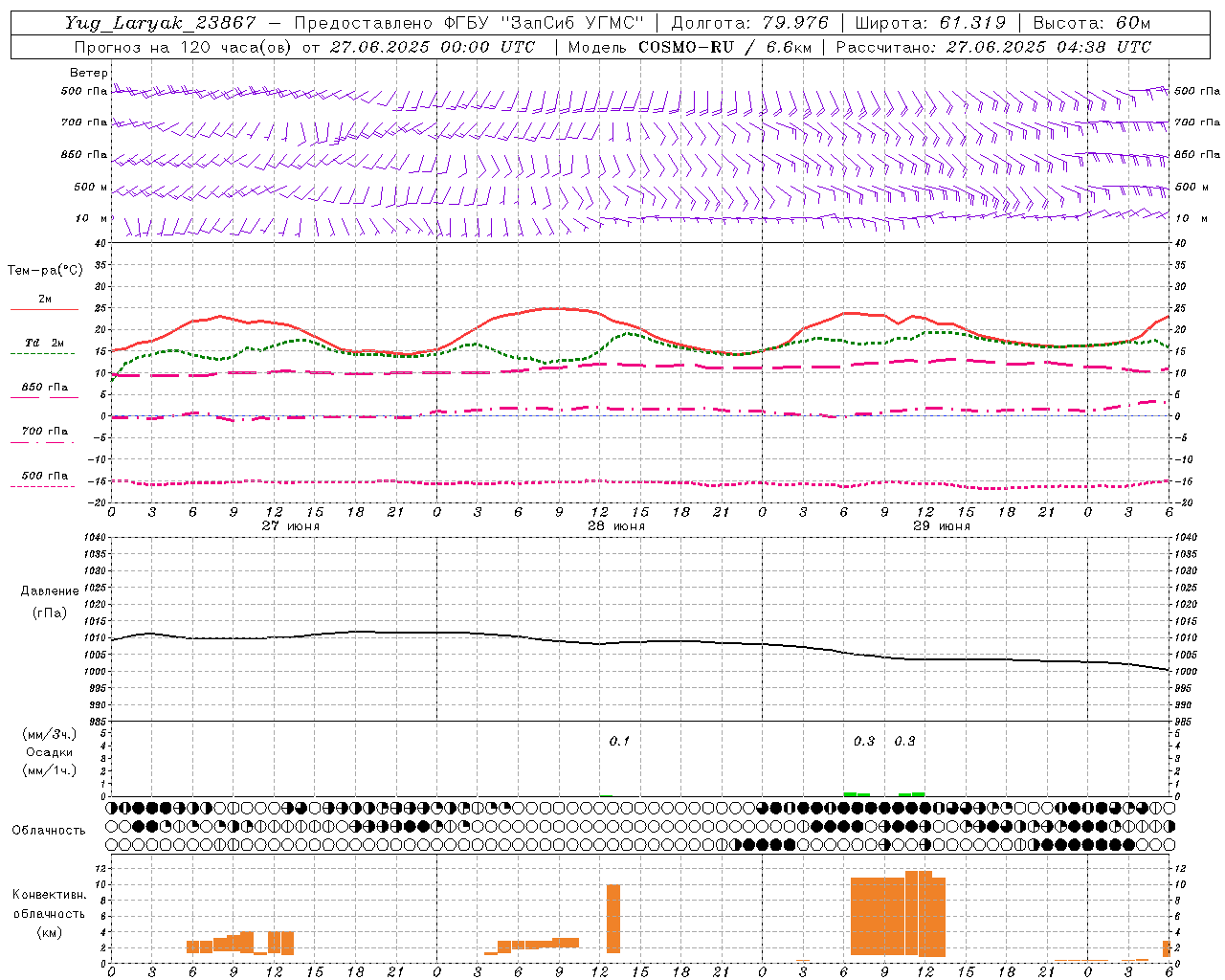1225x980 pixels.
Task: Click the 0.1 precipitation value
Action: 619,741
